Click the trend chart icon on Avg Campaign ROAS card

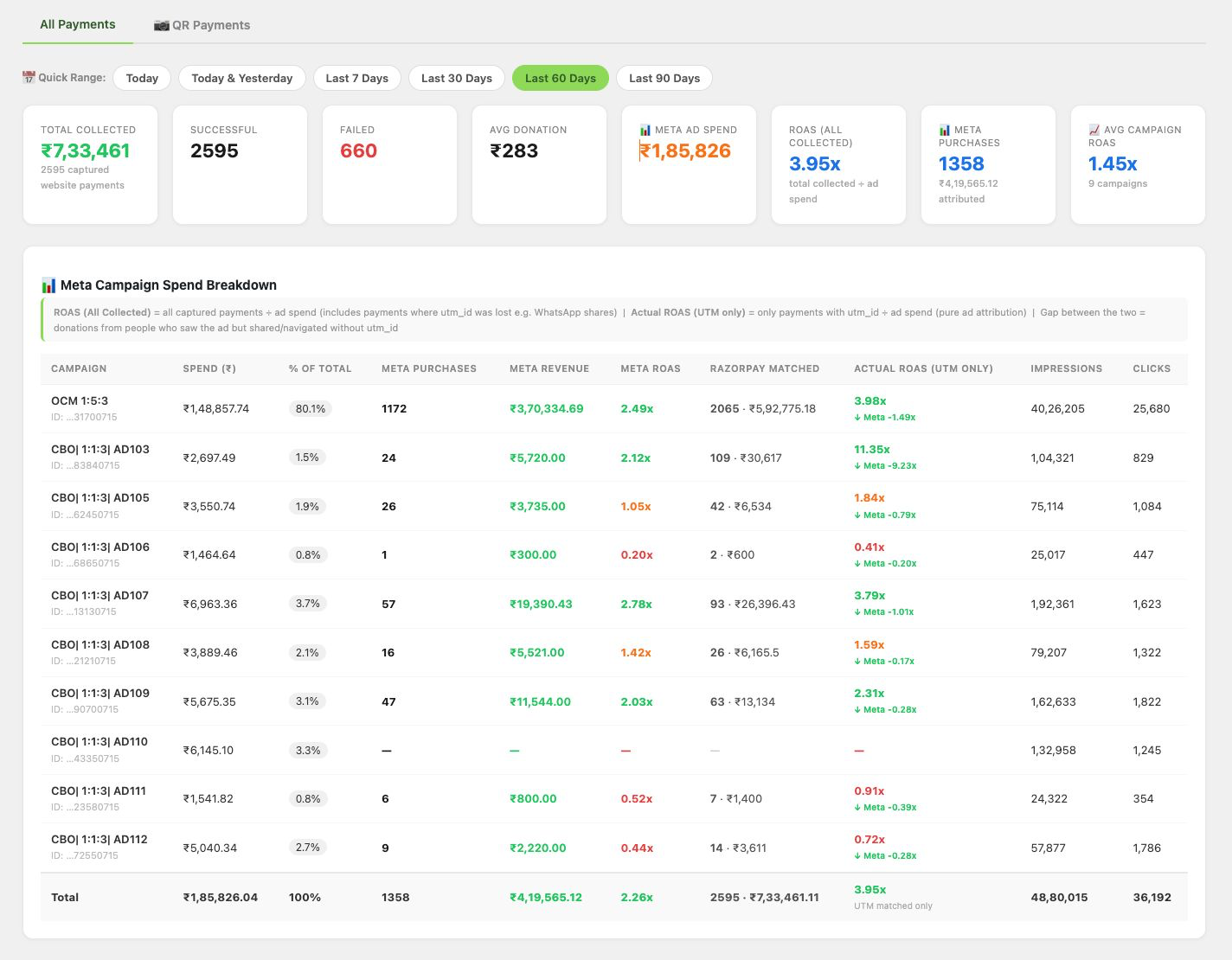1094,130
